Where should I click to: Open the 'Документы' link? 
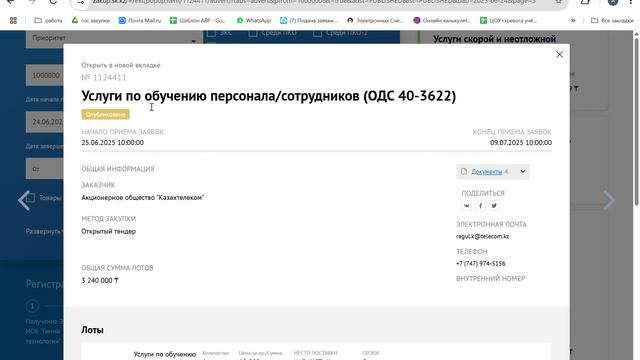pos(487,172)
